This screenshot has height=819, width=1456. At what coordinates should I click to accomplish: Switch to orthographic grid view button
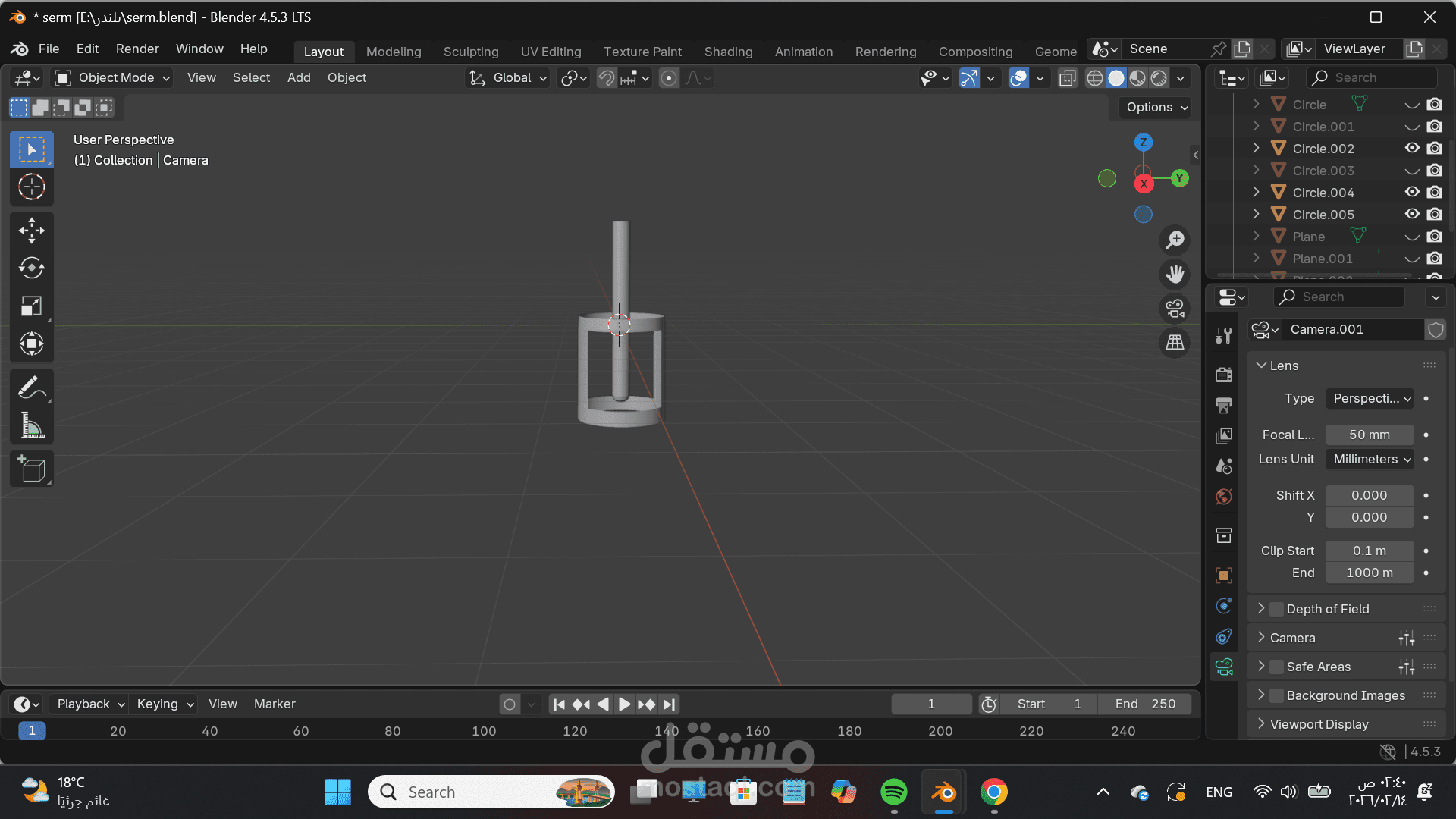click(x=1175, y=343)
